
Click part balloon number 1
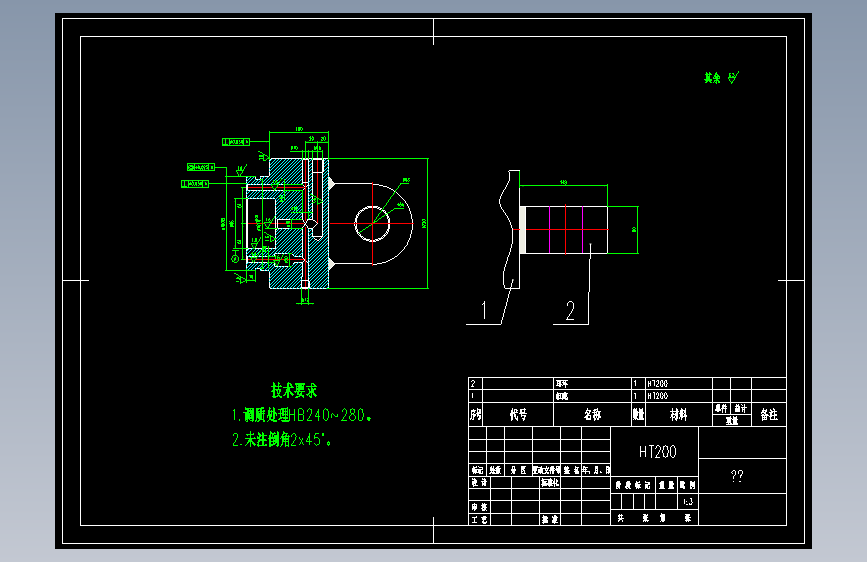point(484,310)
